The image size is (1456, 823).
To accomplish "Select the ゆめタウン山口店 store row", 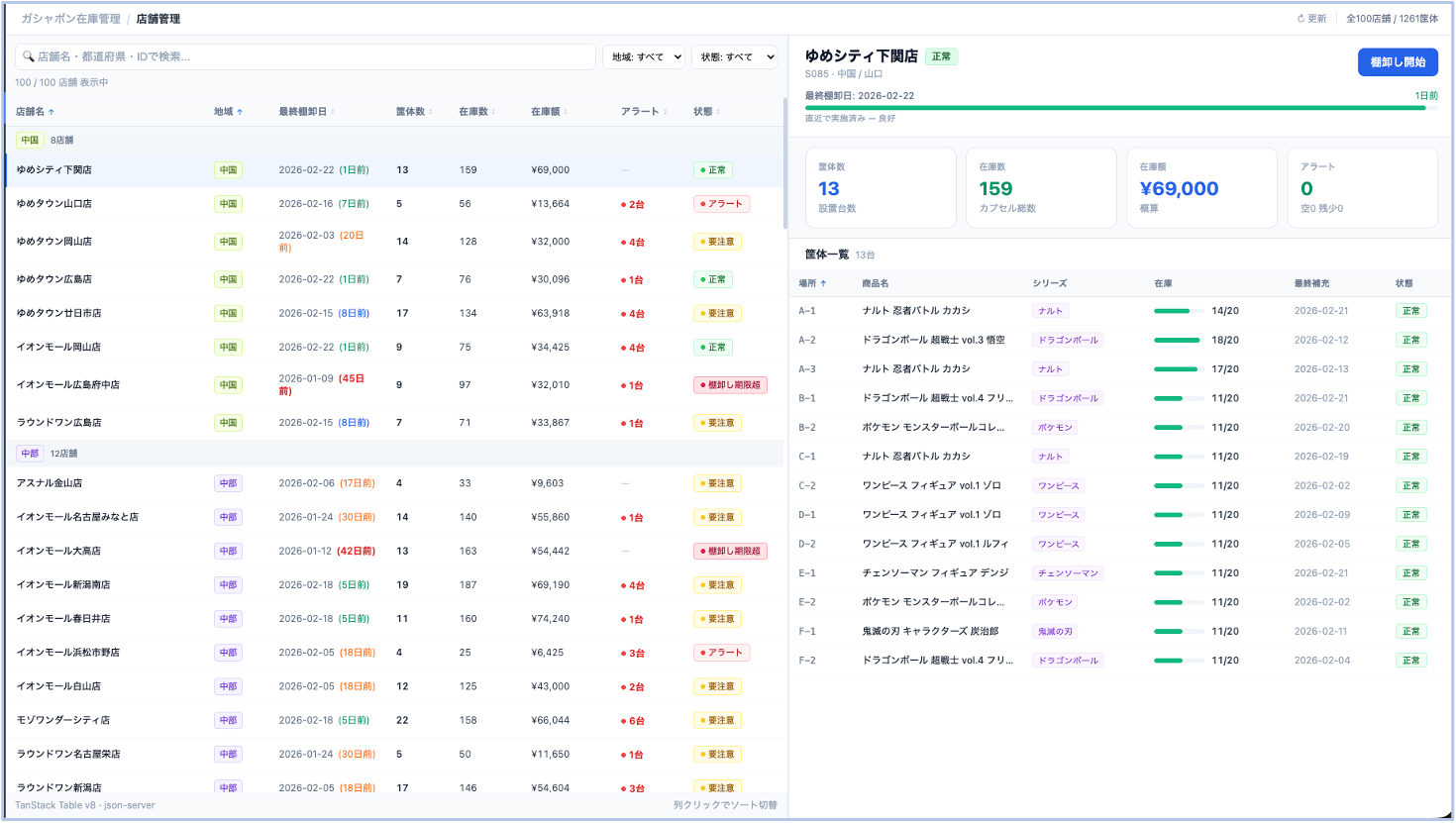I will pos(54,204).
